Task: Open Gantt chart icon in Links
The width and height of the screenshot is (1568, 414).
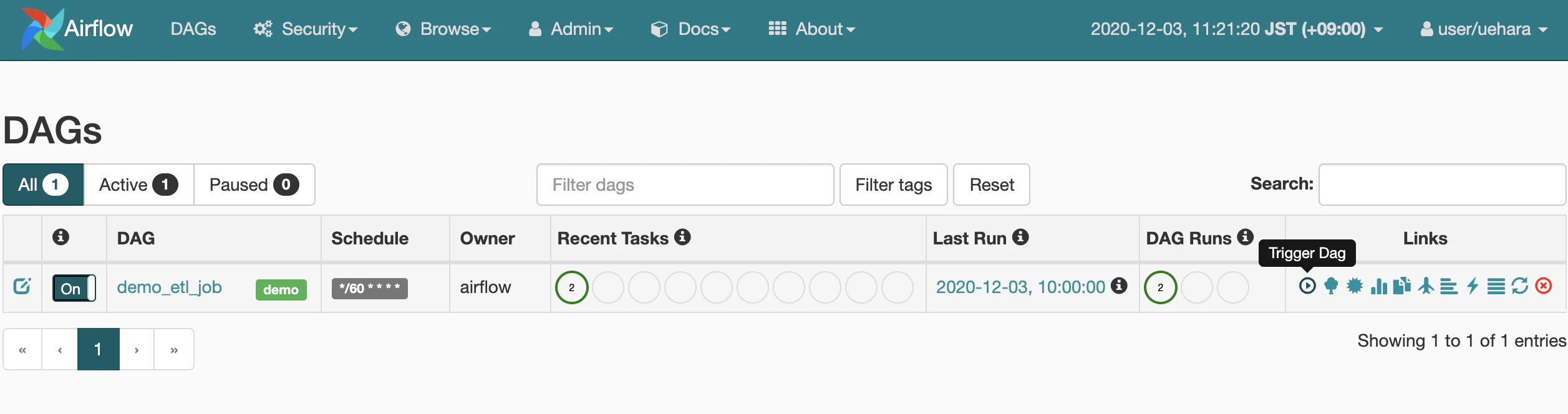Action: [x=1449, y=287]
